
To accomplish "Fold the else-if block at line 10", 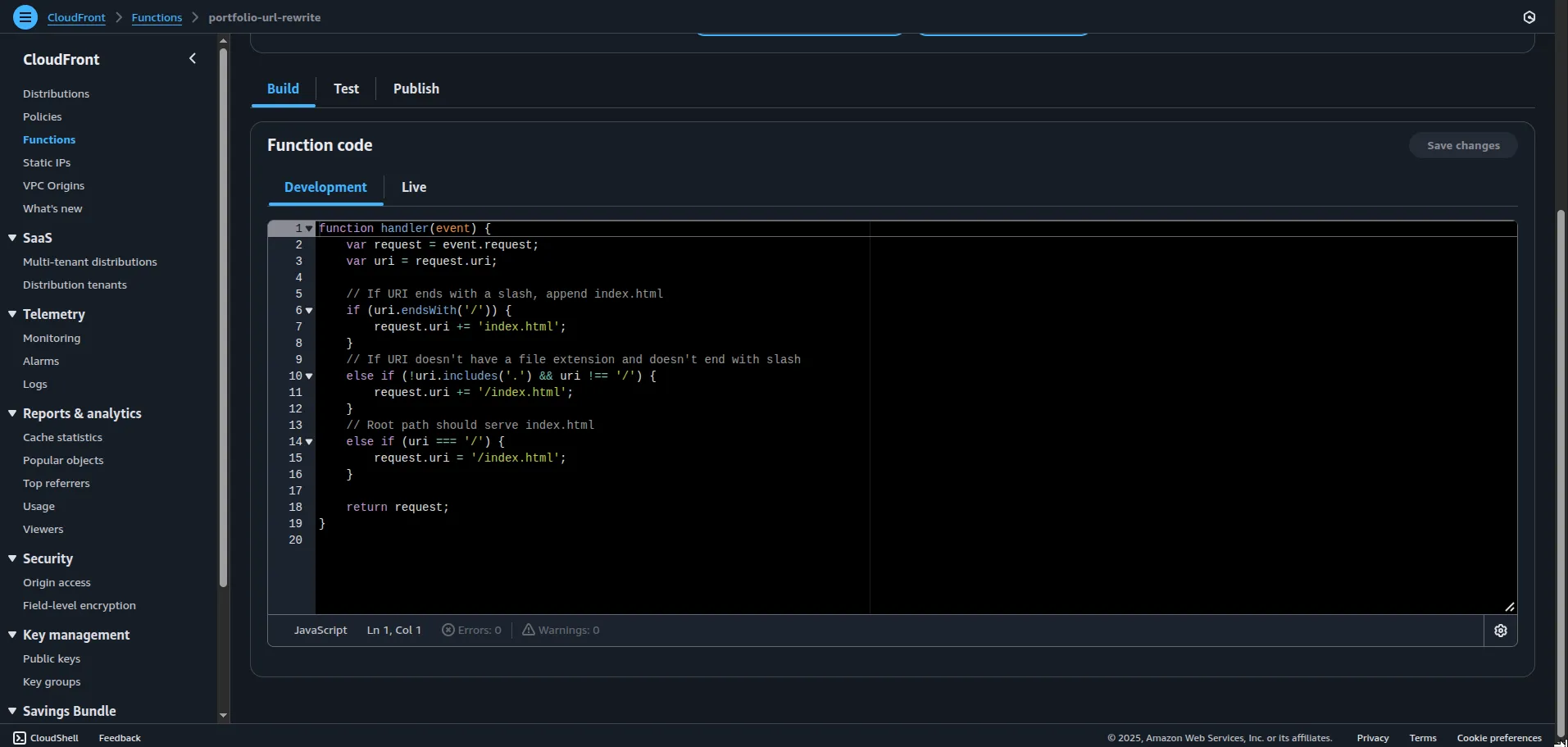I will pos(309,376).
